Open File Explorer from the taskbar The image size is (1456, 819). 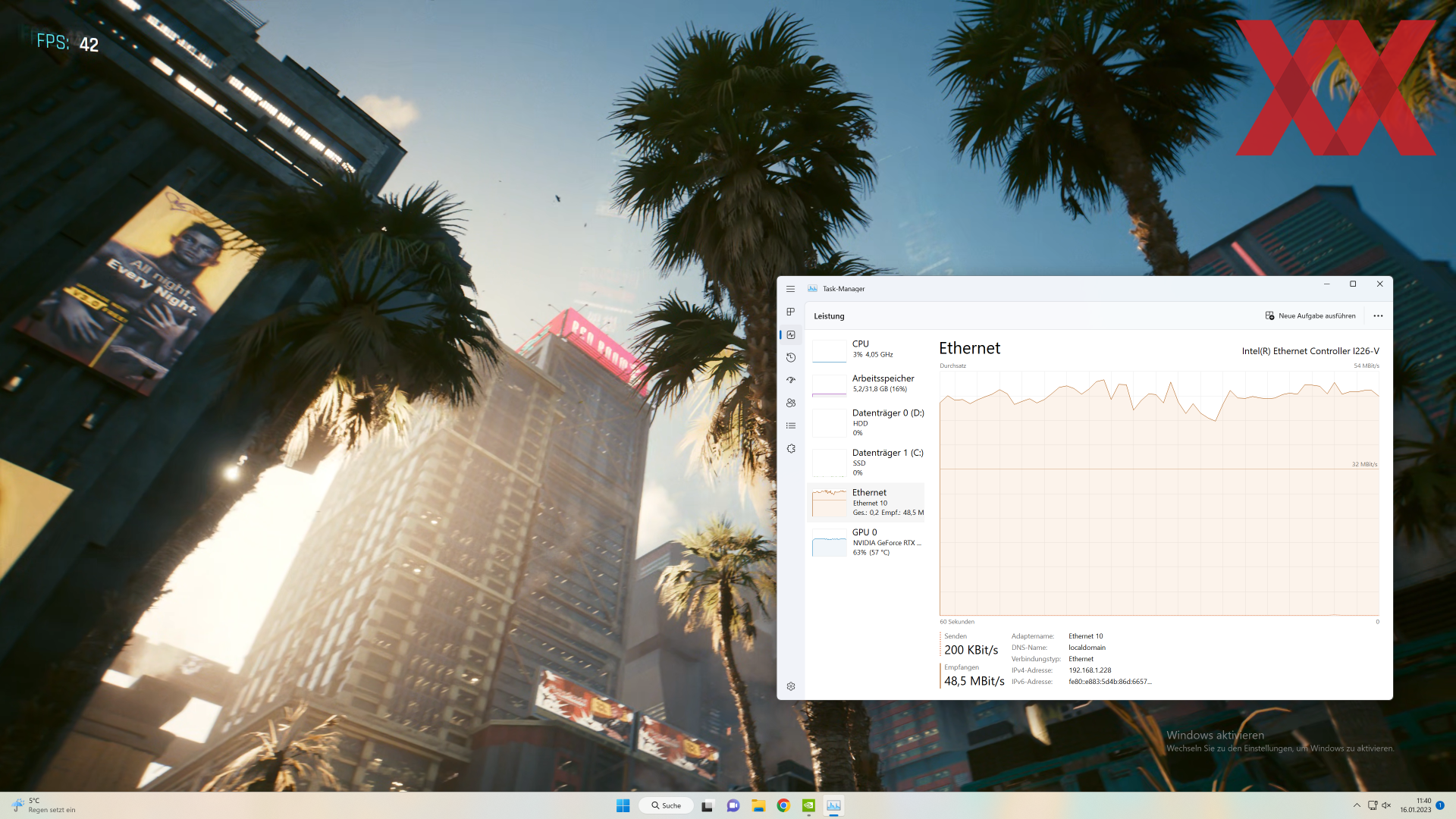[758, 805]
